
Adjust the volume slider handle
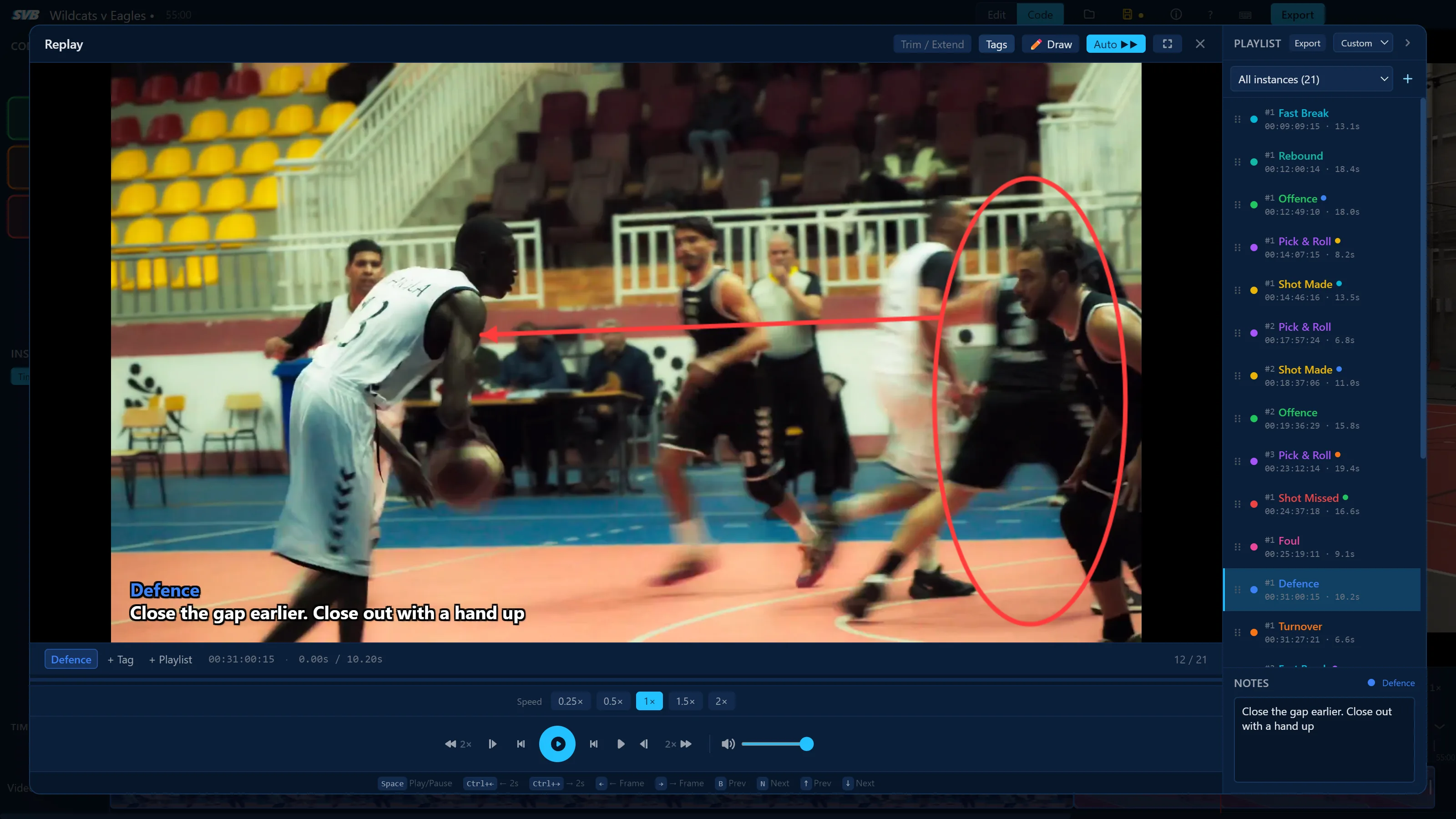click(x=807, y=744)
